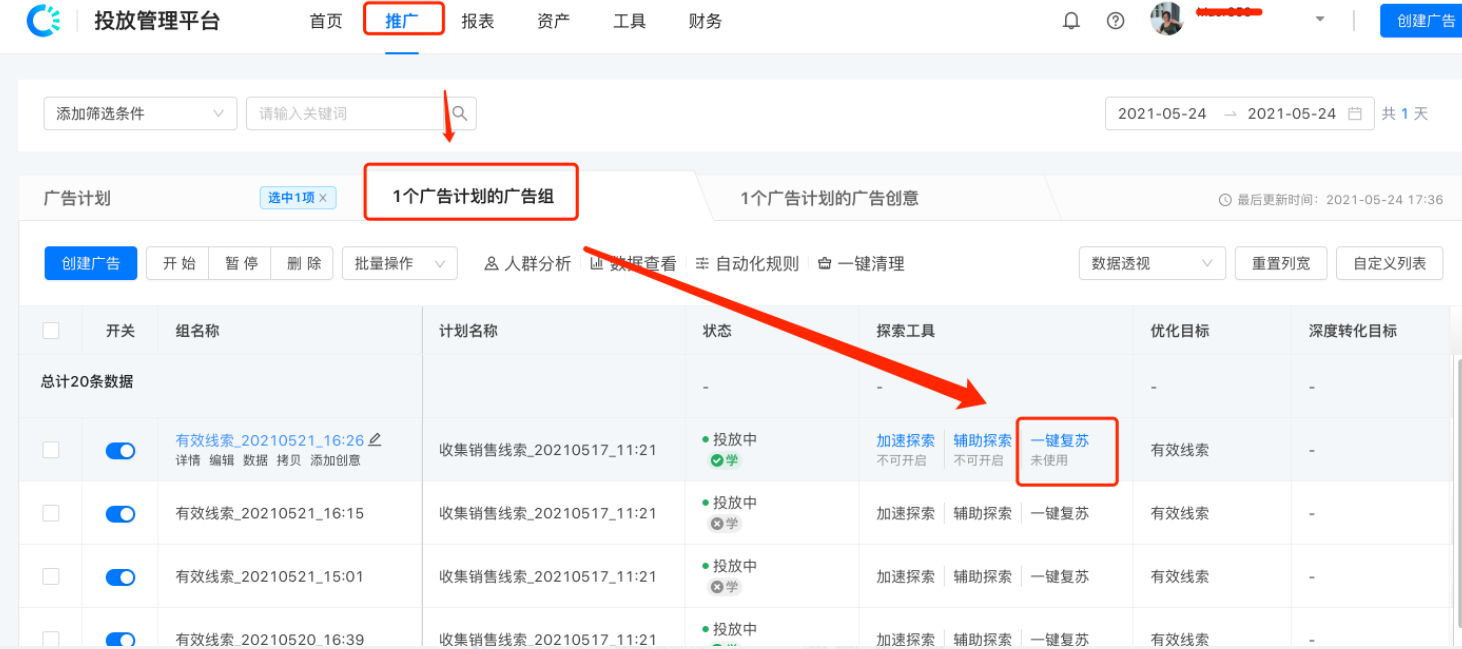This screenshot has width=1462, height=649.
Task: Toggle off the switch for 有效线索_20210521_16:15
Action: click(x=120, y=513)
